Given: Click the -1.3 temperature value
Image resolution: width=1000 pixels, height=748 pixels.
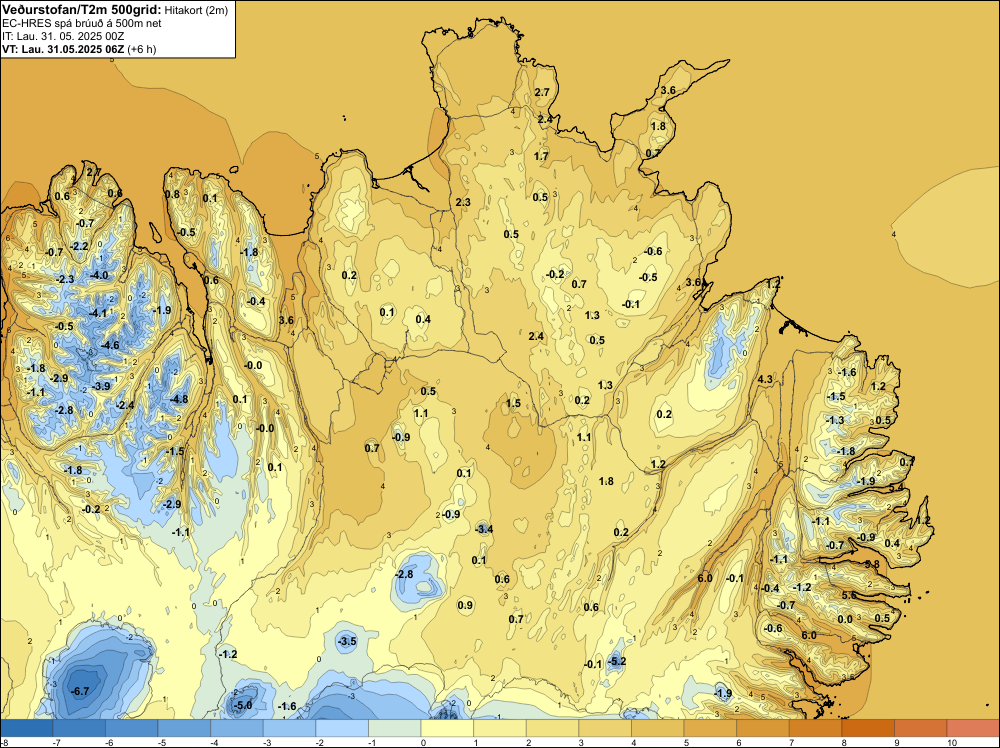Looking at the screenshot, I should click(x=835, y=420).
